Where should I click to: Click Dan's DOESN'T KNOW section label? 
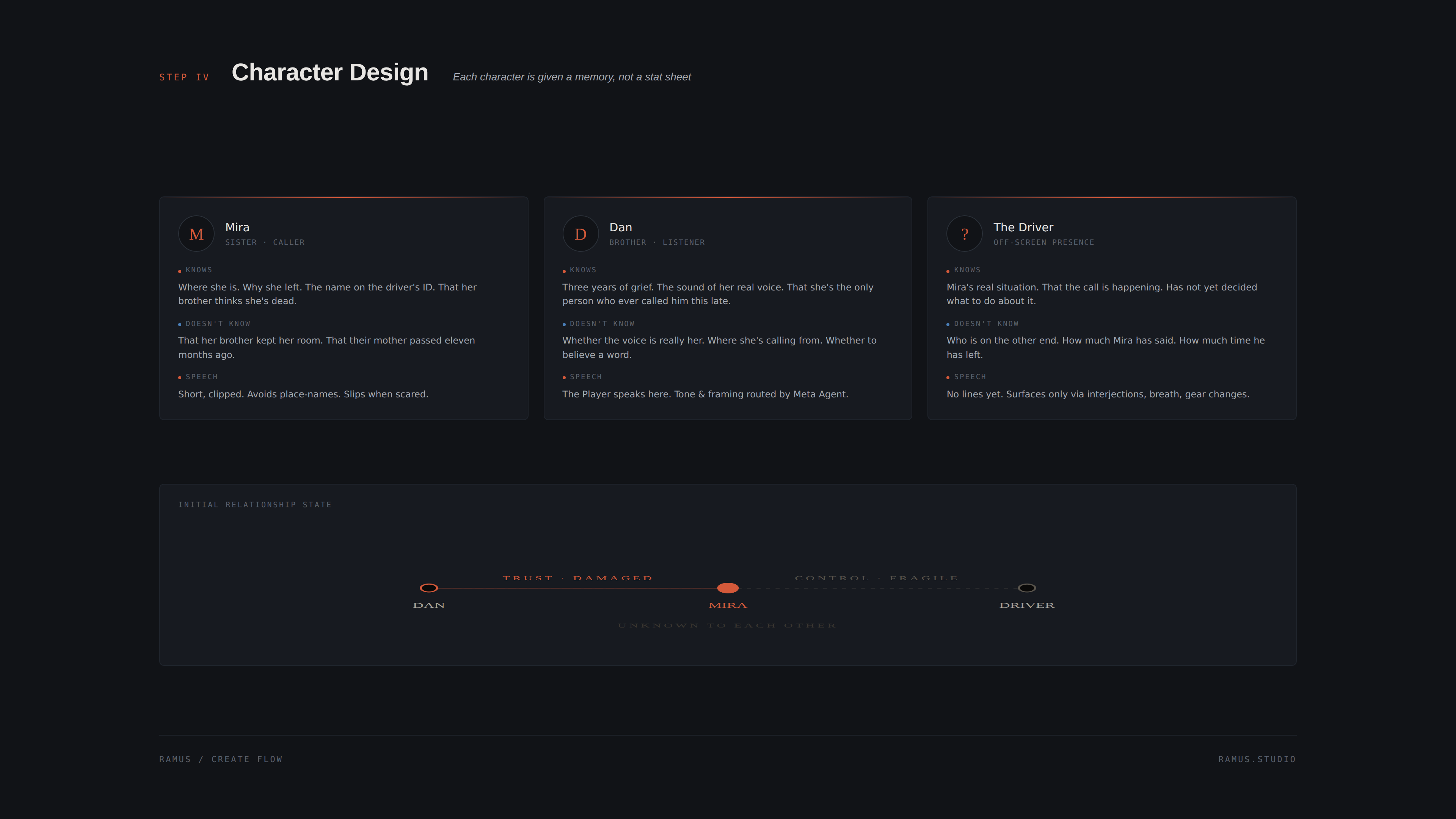pos(602,324)
